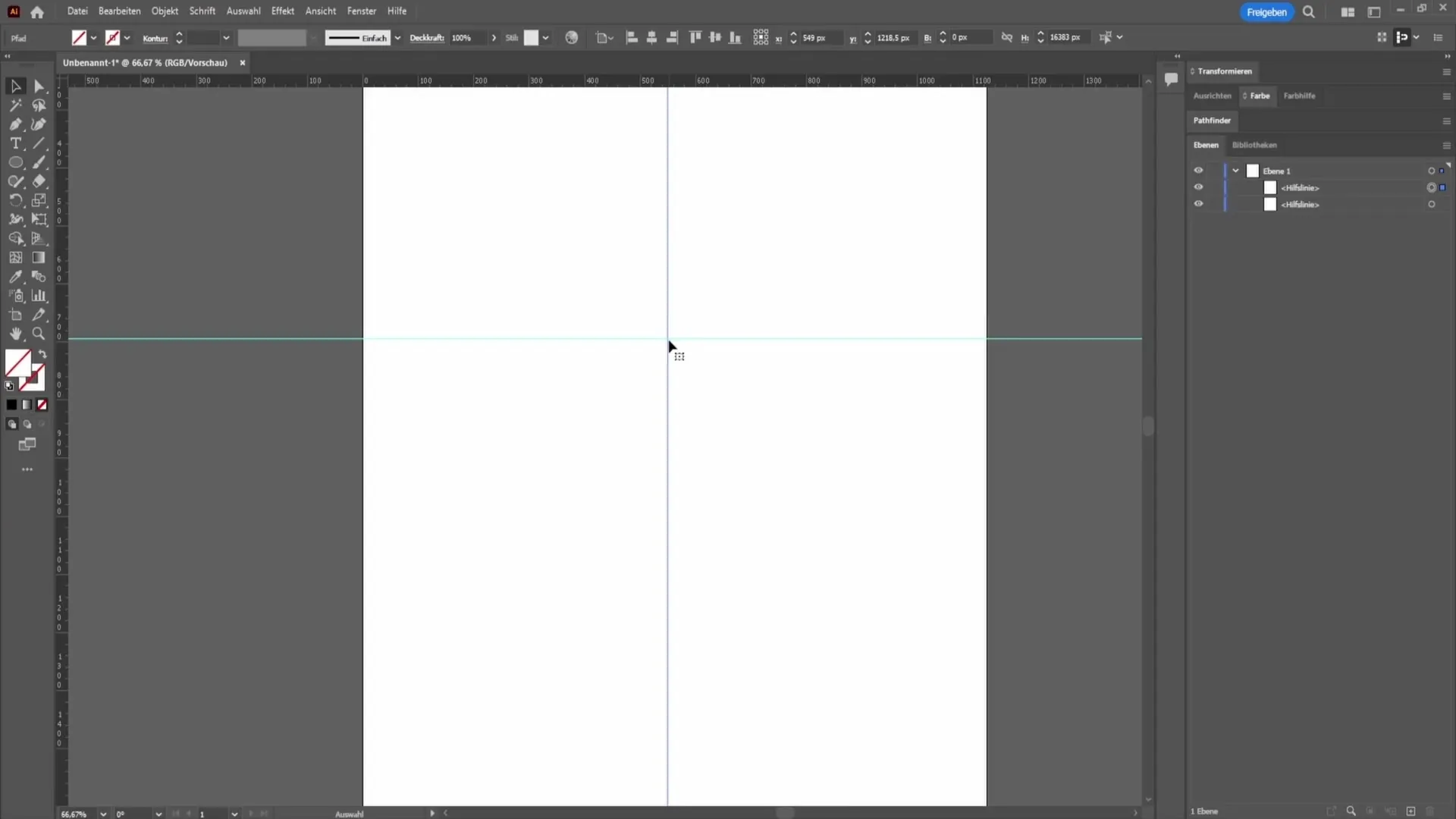The image size is (1456, 819).
Task: Toggle visibility of second Hilfslinie layer
Action: (x=1198, y=204)
